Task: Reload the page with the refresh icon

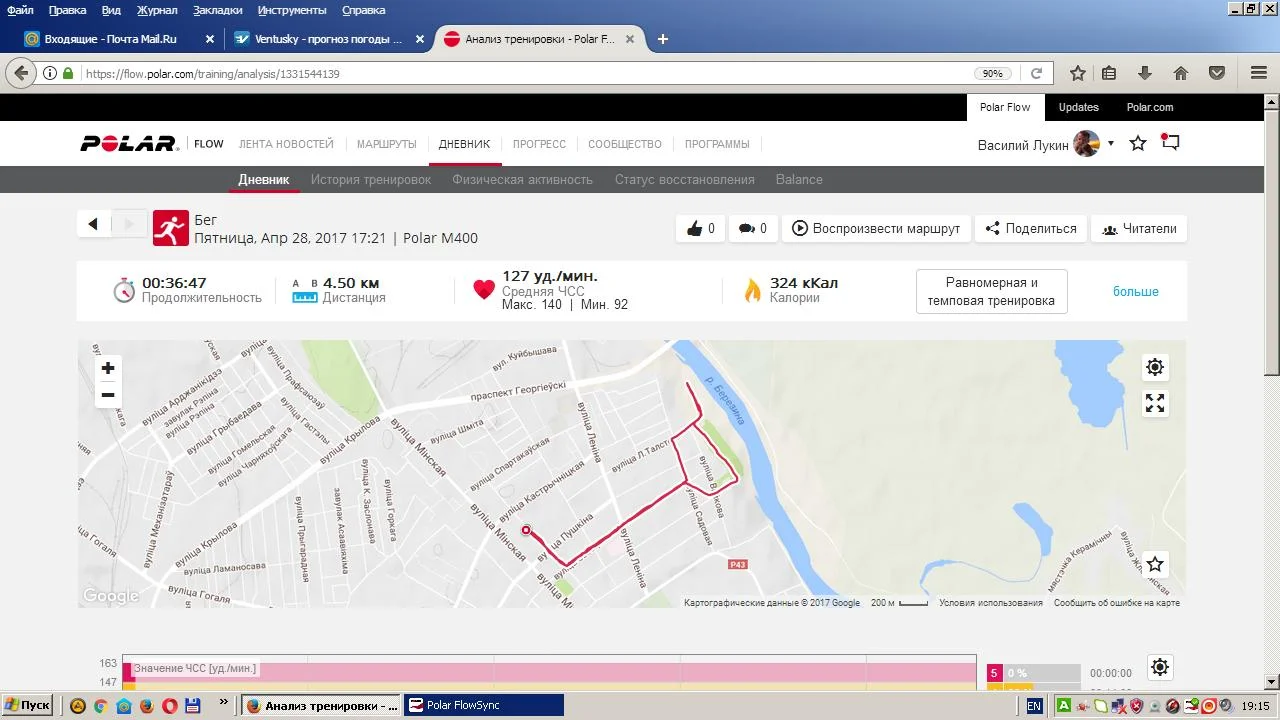Action: coord(1037,73)
